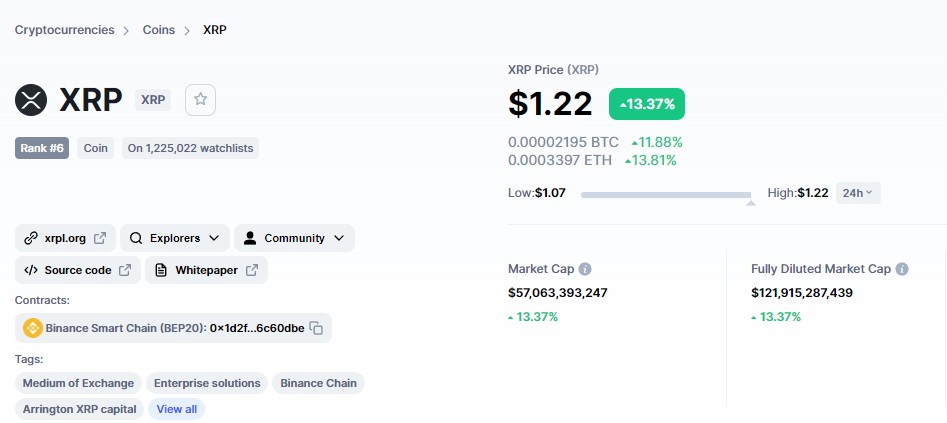Click the Rank #6 badge
947x423 pixels.
[x=42, y=148]
